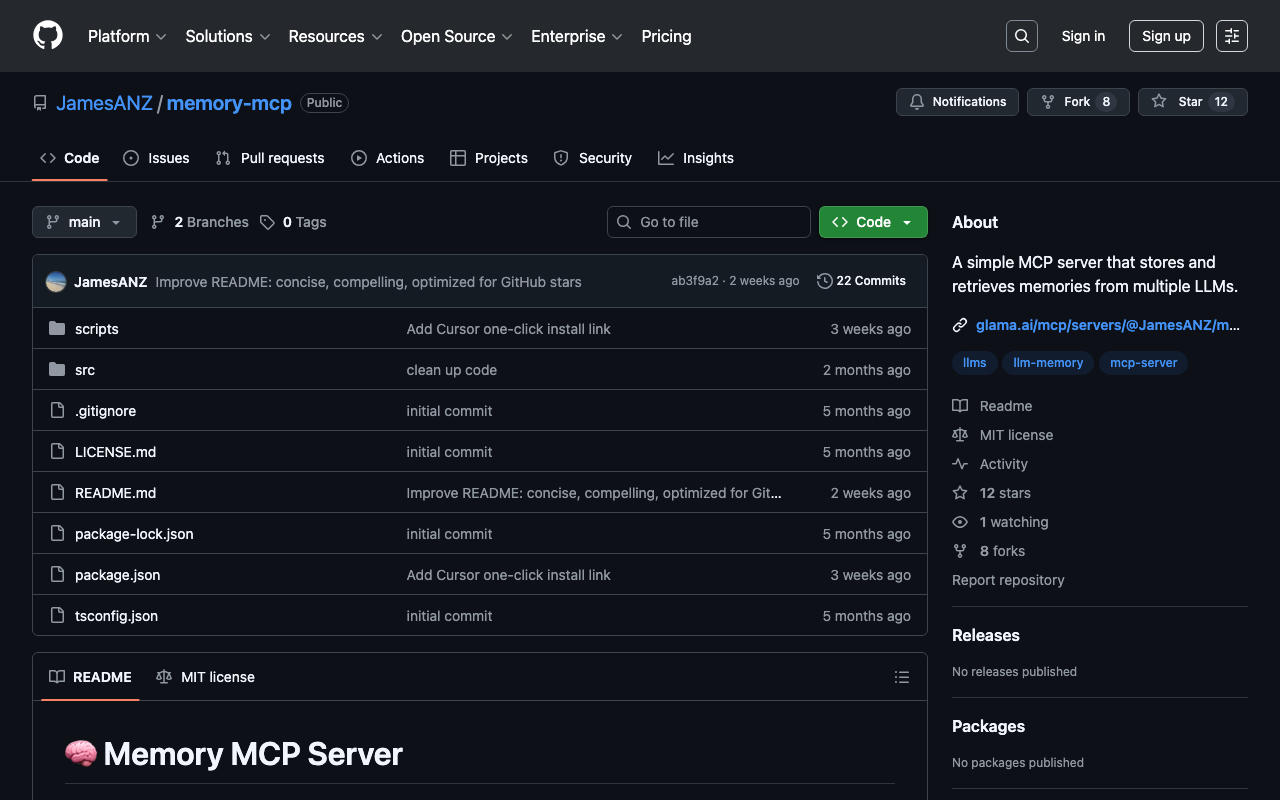Click the appearance settings icon in header
Viewport: 1280px width, 800px height.
click(1231, 36)
